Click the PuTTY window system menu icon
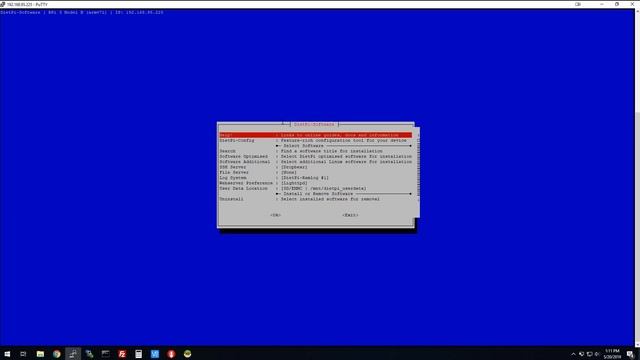 [3, 4]
